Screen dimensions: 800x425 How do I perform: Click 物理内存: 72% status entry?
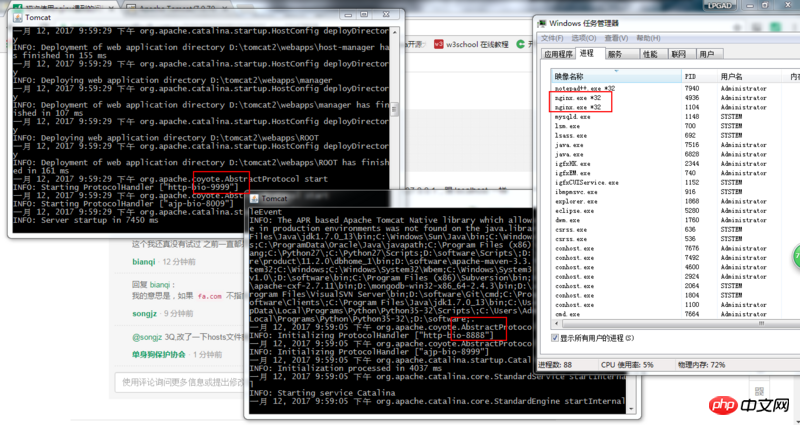tap(703, 365)
